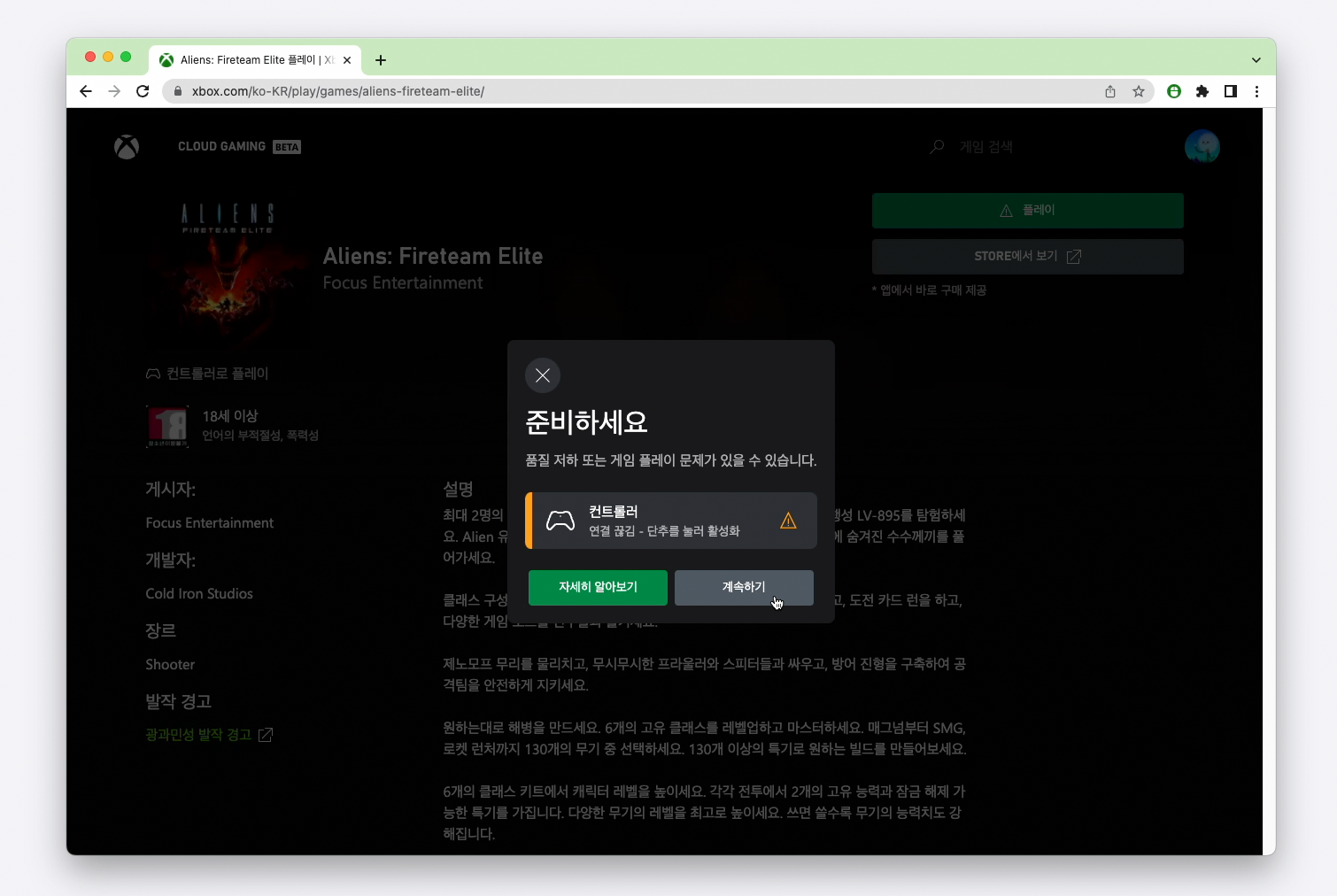Select the Aliens: Fireteam Elite browser tab

pyautogui.click(x=255, y=60)
